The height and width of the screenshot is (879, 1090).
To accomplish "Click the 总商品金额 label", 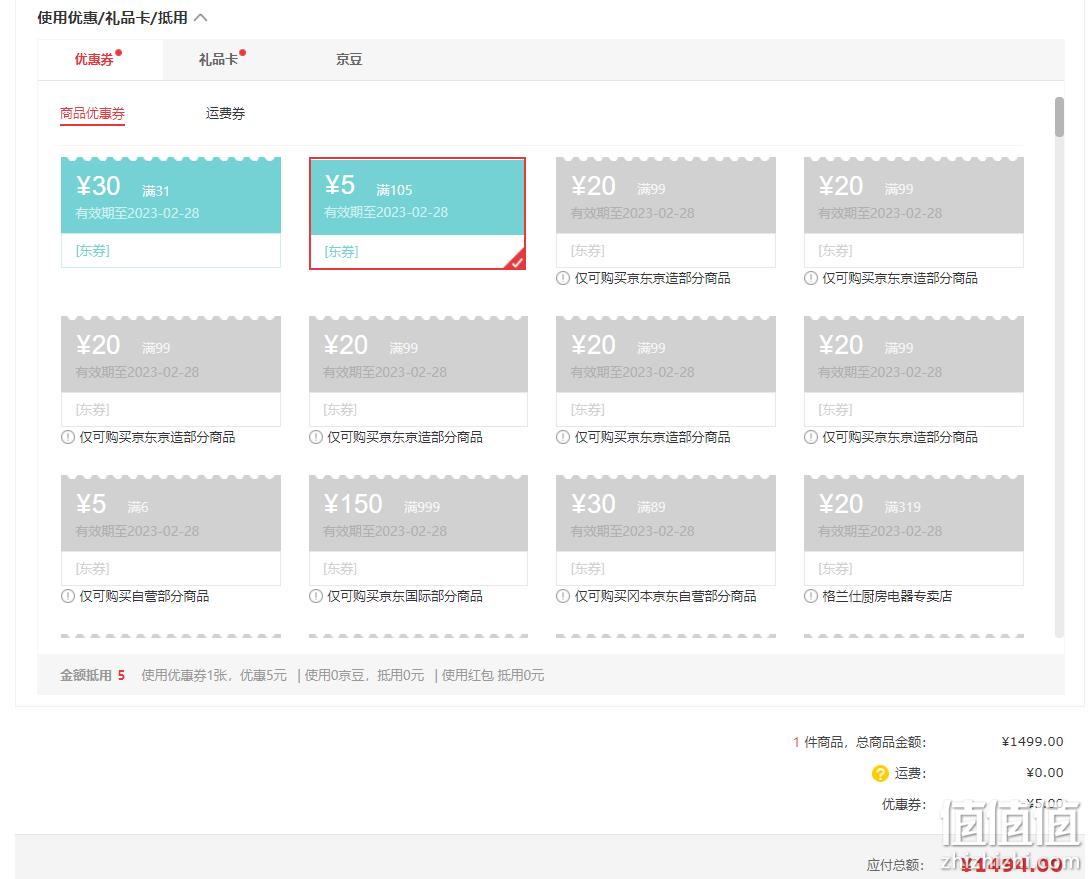I will [x=891, y=743].
